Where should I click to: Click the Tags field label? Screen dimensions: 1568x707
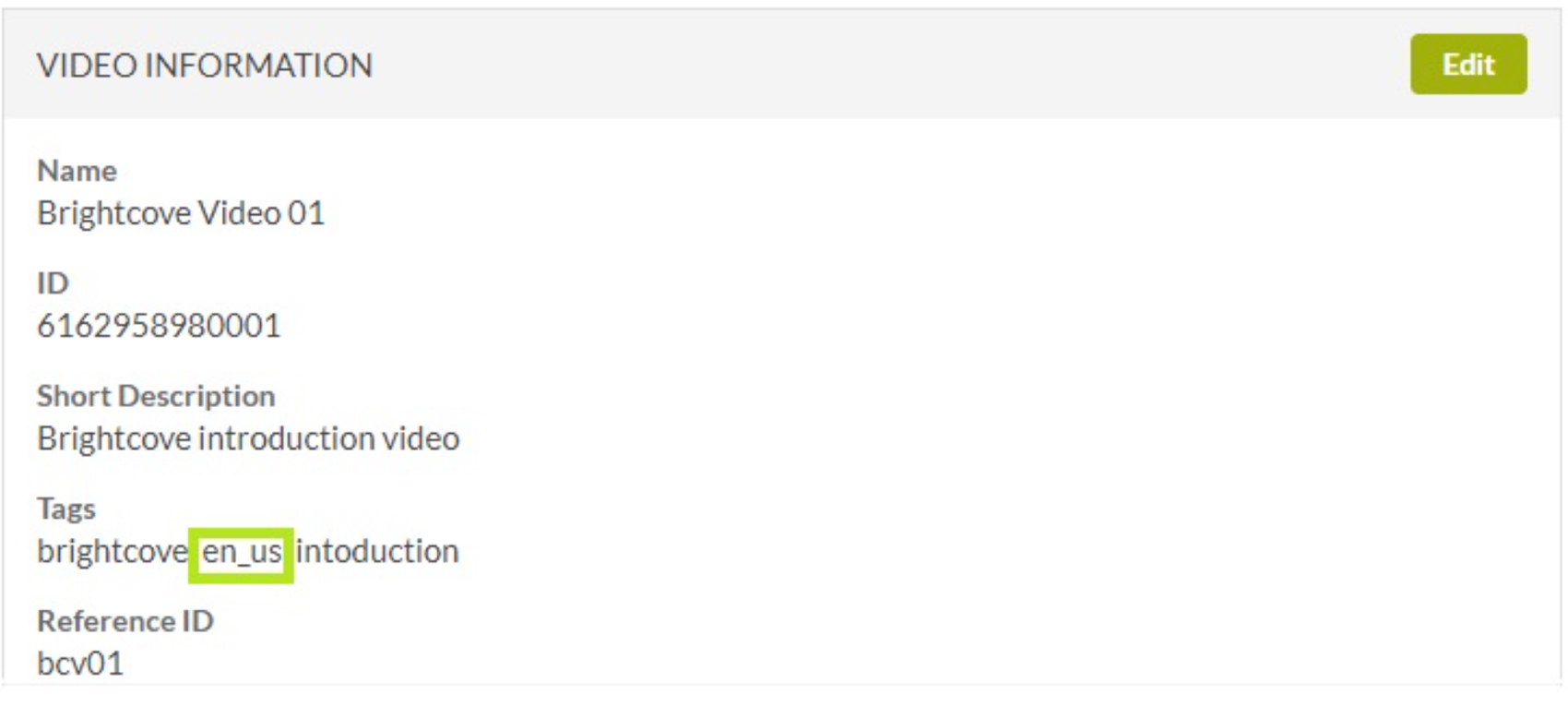66,509
